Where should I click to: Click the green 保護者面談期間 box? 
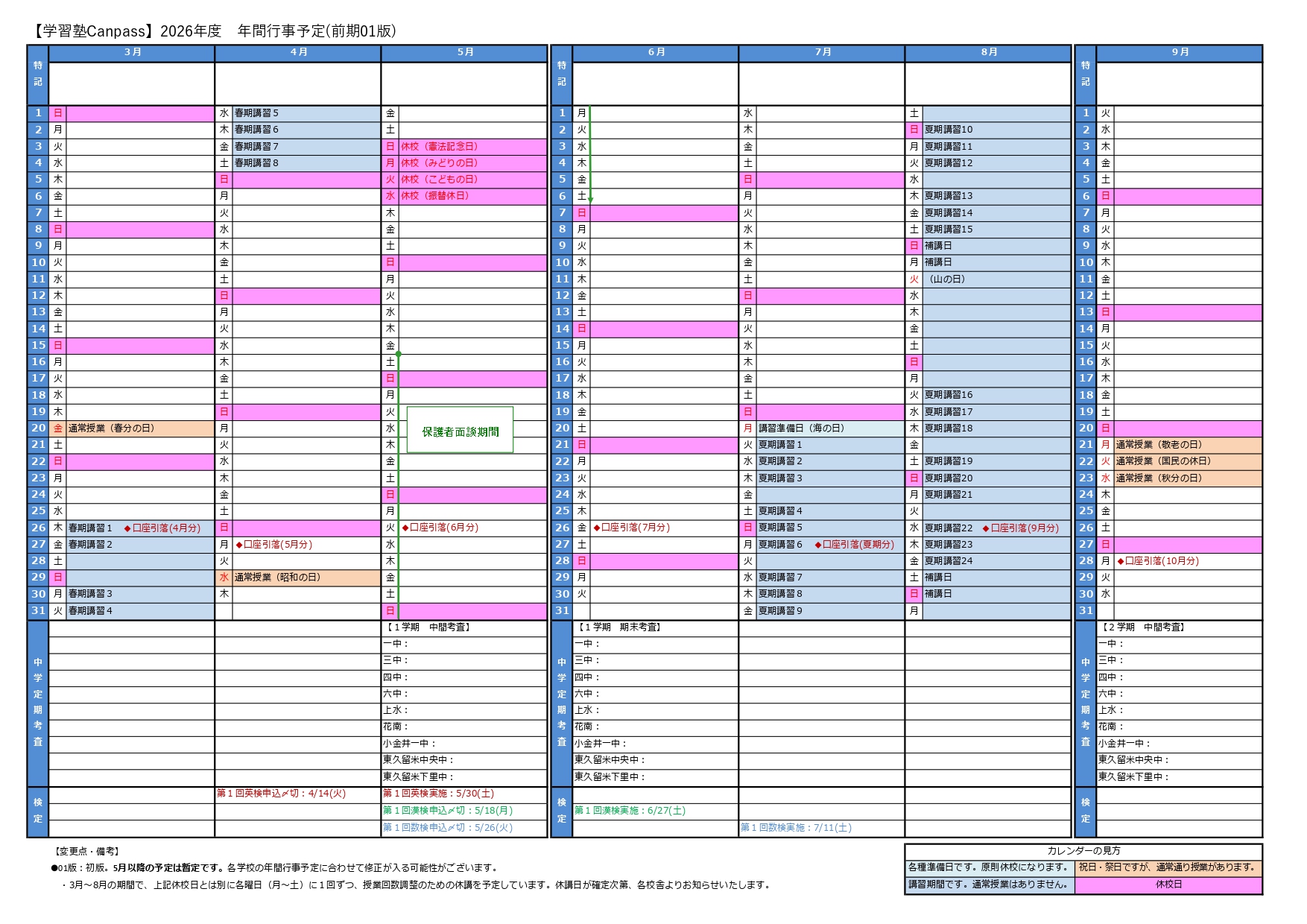[460, 431]
